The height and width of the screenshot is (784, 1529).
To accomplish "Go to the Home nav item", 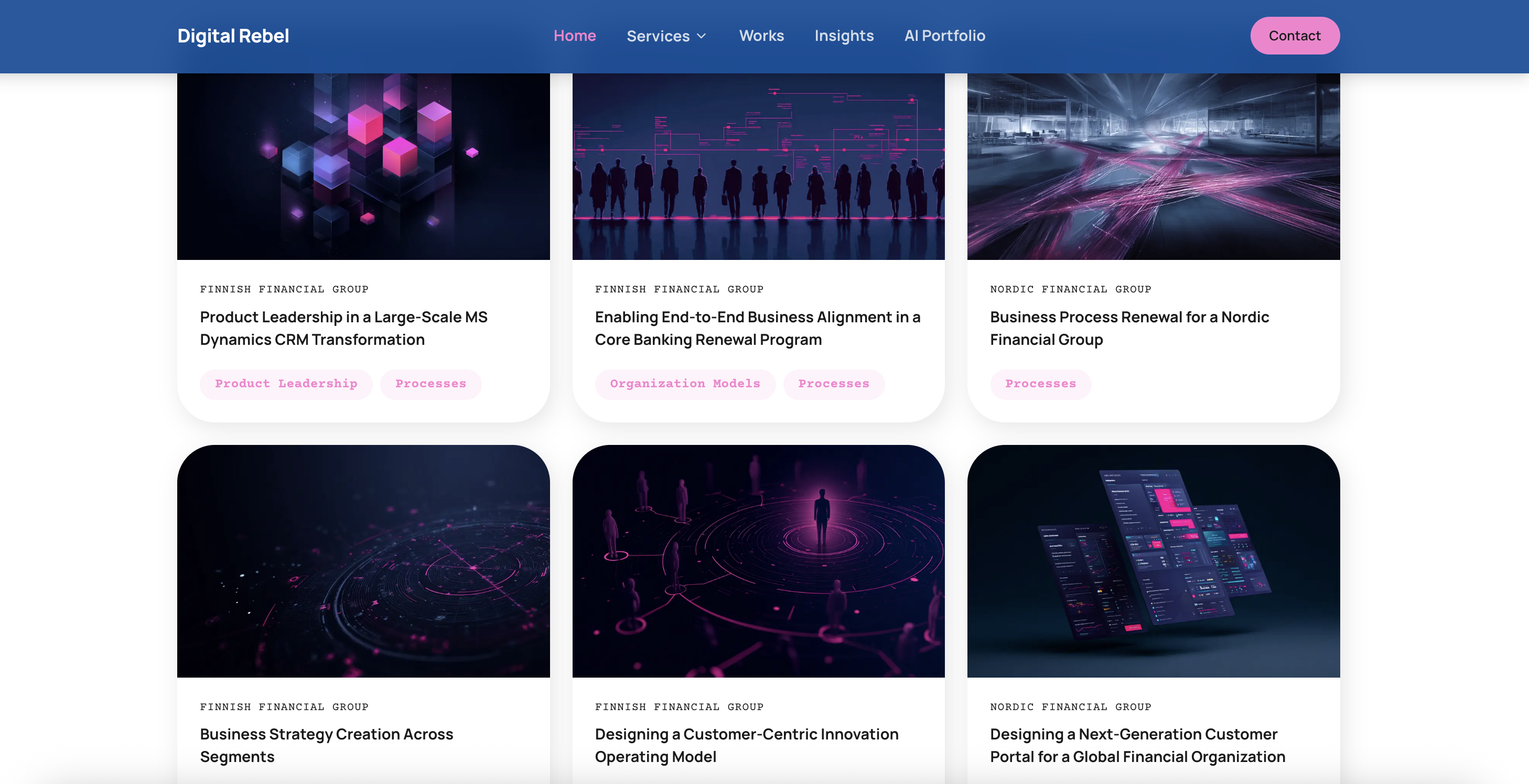I will [x=574, y=36].
